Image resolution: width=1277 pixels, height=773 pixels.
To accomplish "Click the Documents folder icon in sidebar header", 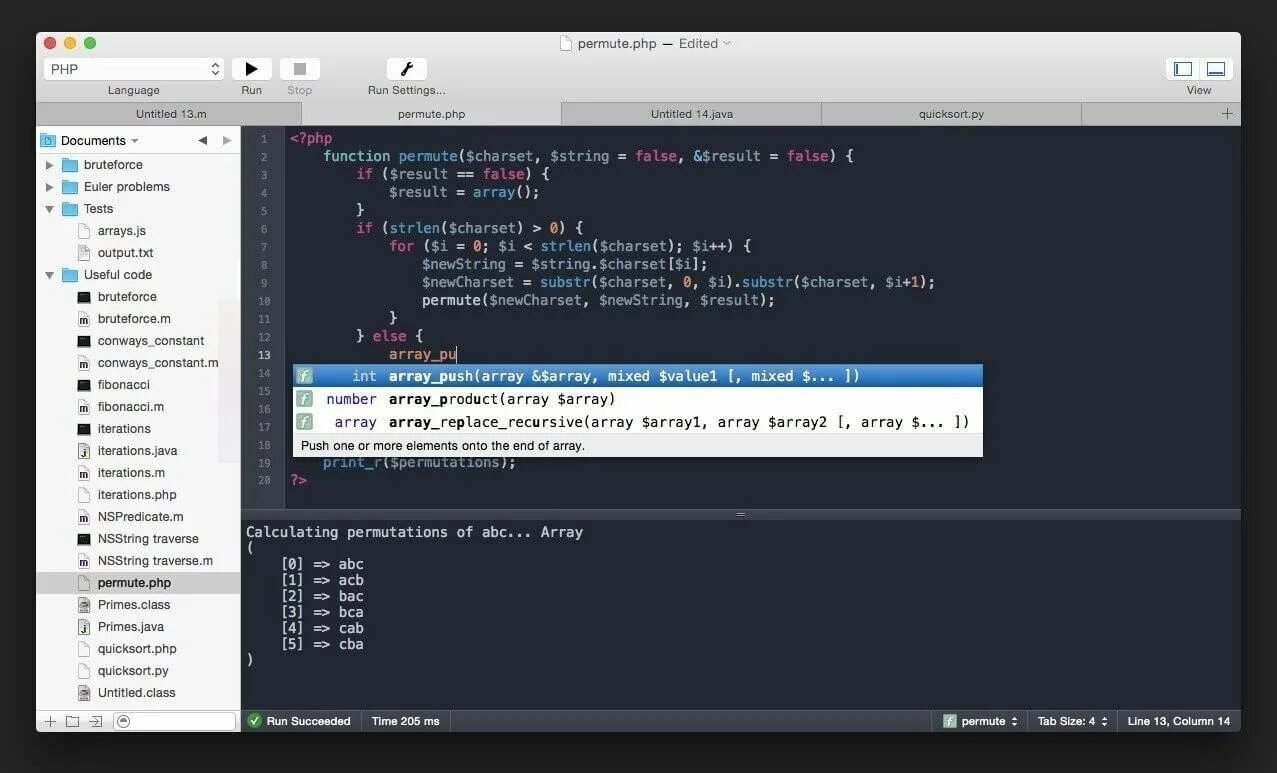I will click(x=48, y=141).
